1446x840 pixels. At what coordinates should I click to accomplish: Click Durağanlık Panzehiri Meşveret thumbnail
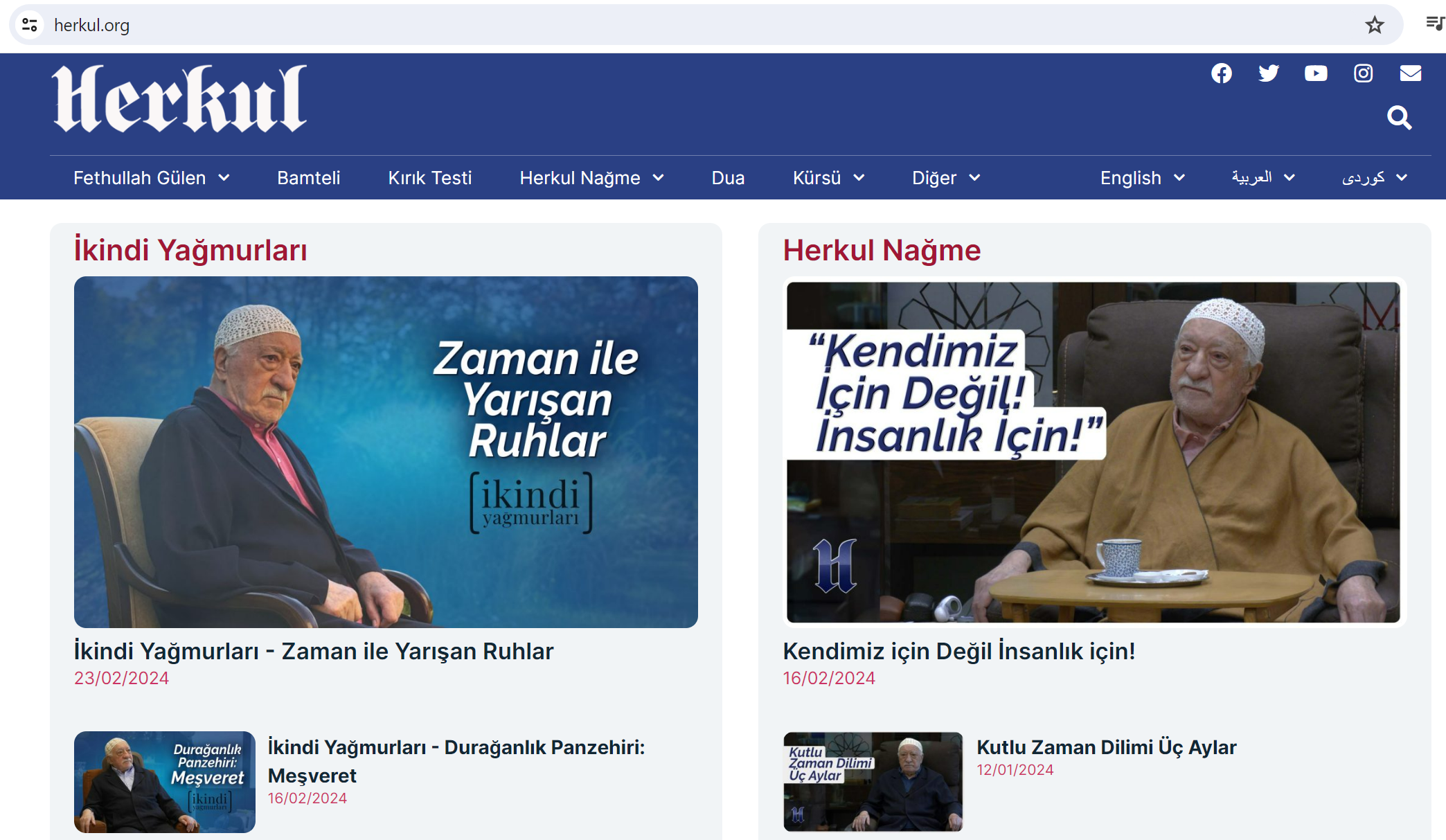coord(165,782)
